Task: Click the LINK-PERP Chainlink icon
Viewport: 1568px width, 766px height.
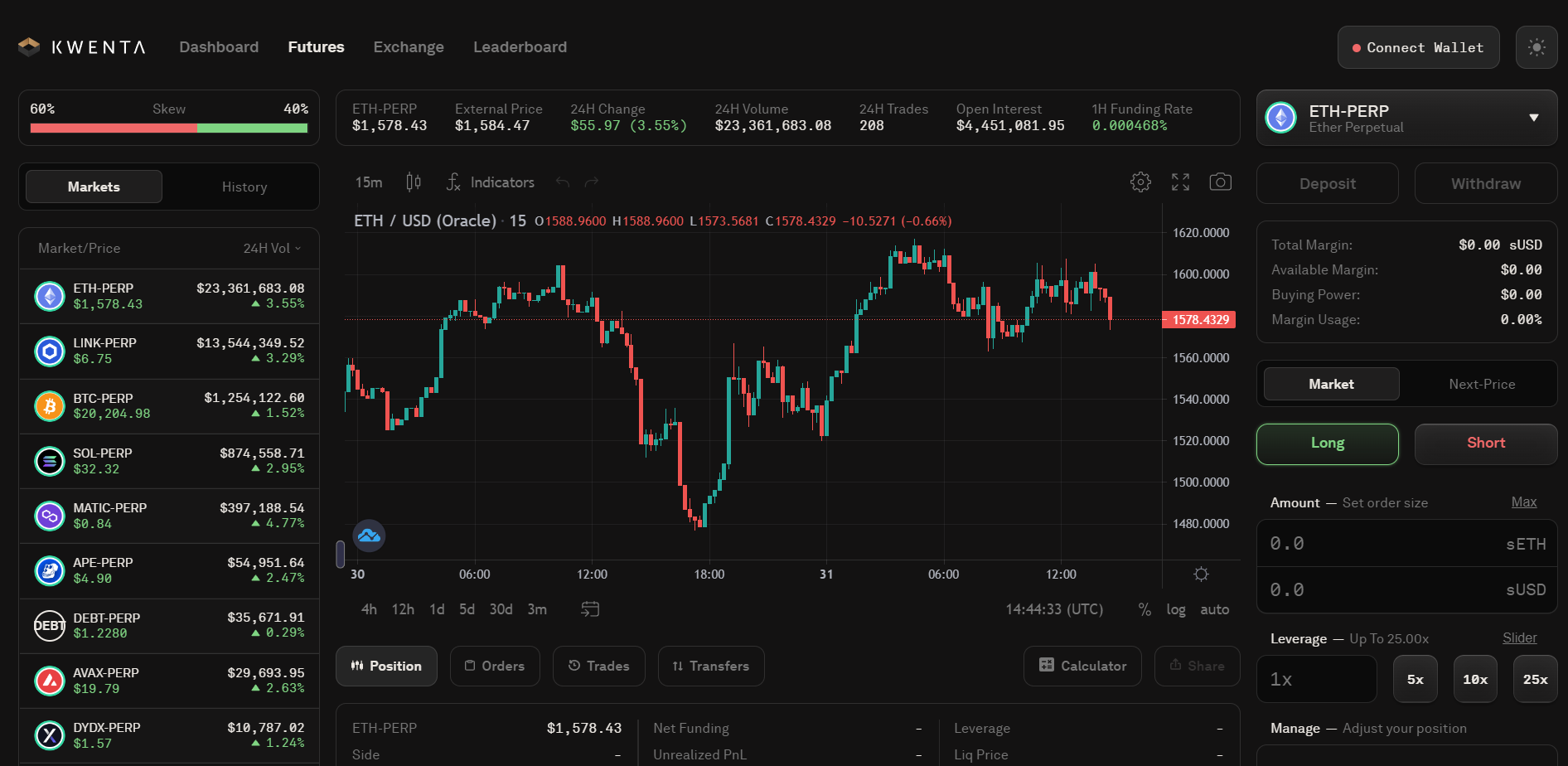Action: [x=50, y=351]
